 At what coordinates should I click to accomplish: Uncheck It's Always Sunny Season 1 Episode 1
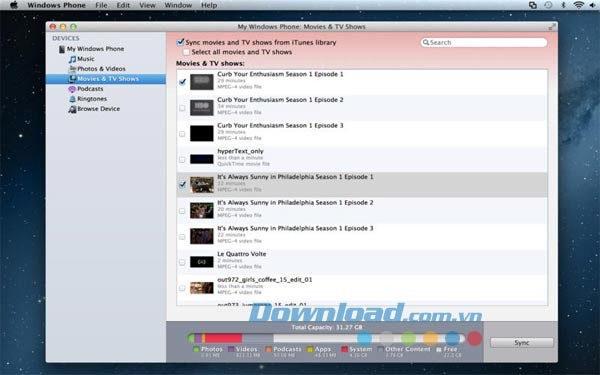[x=182, y=184]
